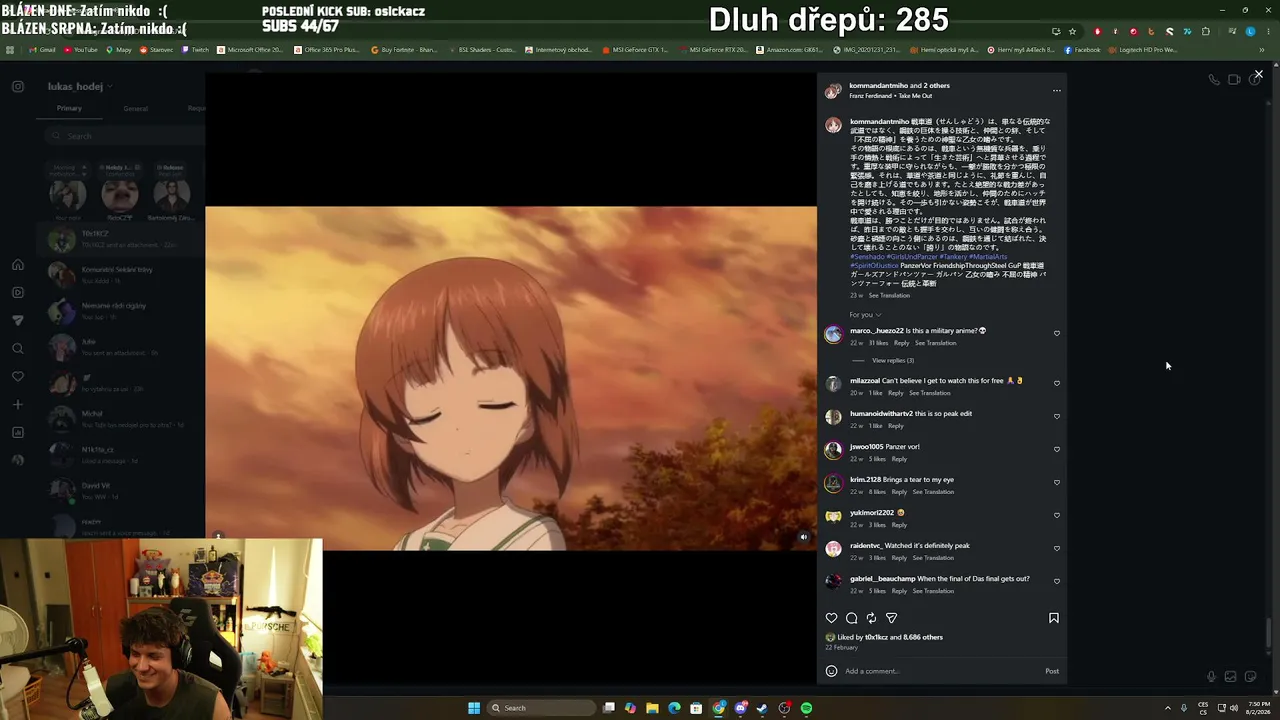Reply to marco._huezo22's comment
The width and height of the screenshot is (1280, 720).
(x=901, y=343)
